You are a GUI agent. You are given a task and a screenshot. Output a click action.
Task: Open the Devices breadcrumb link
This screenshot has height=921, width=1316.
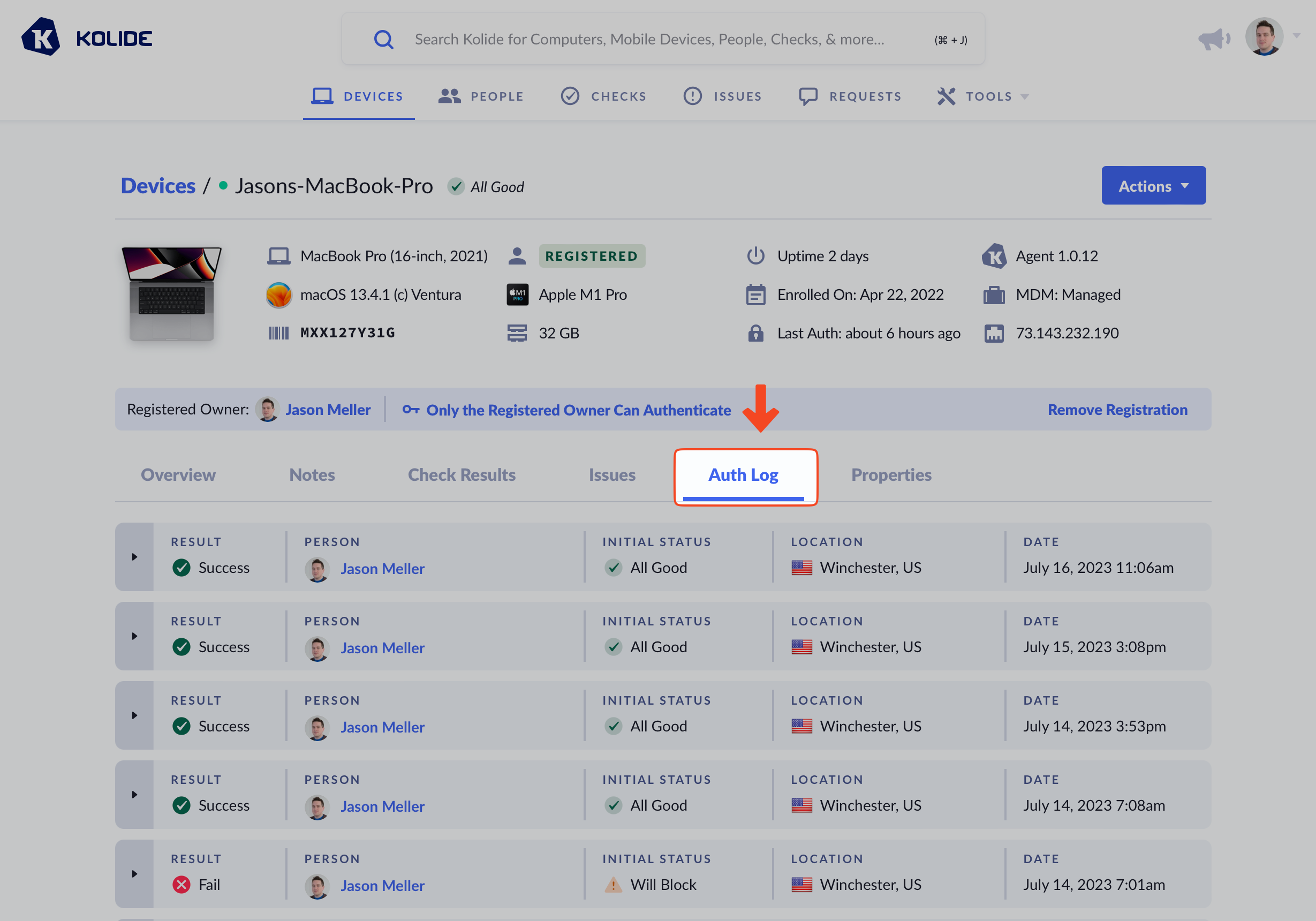coord(157,186)
